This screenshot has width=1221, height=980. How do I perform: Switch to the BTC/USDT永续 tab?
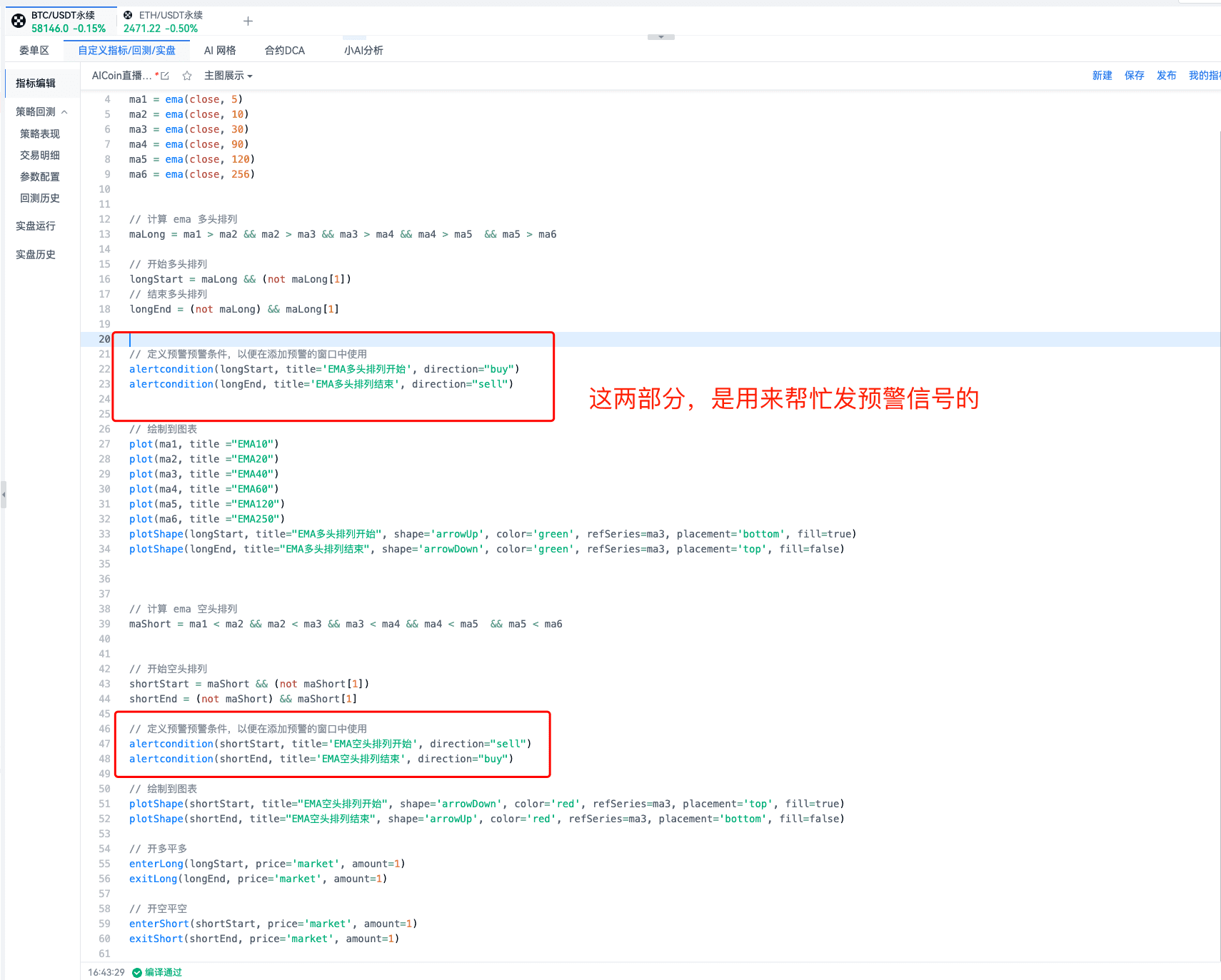pos(63,21)
